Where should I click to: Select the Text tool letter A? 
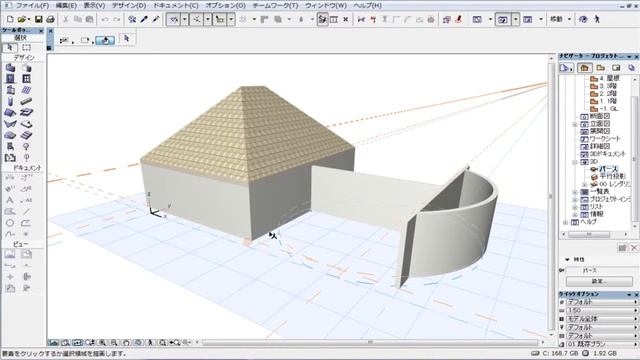tap(10, 200)
